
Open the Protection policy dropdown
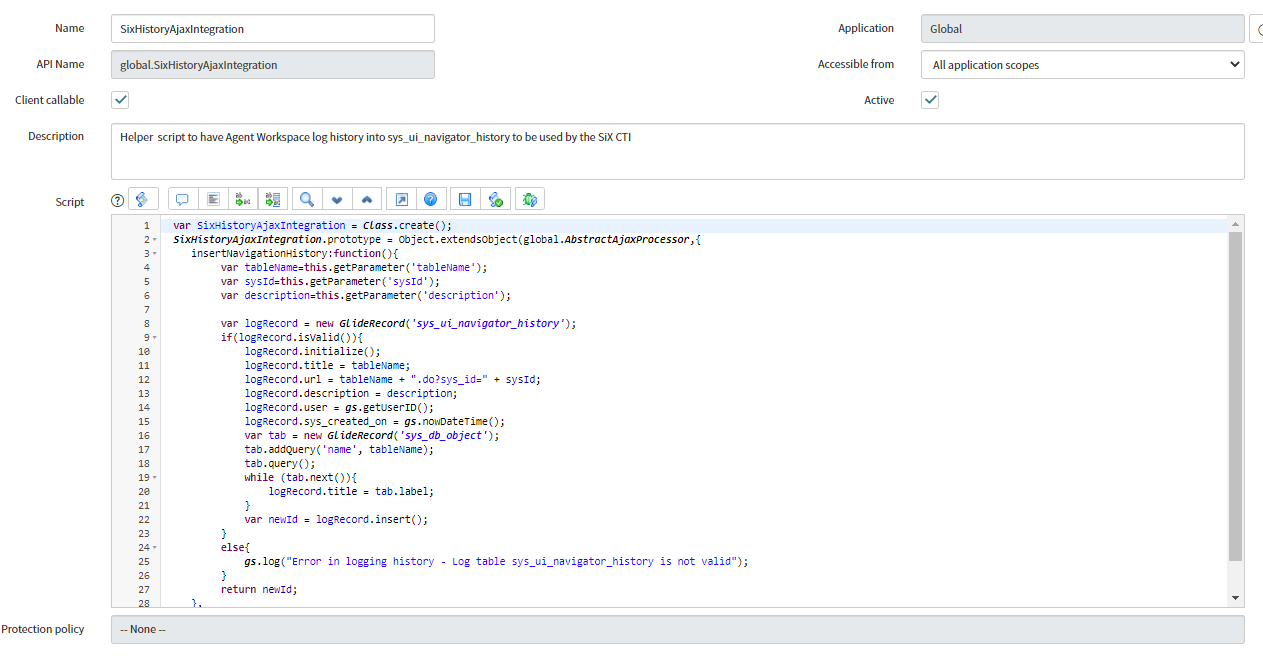pos(677,629)
